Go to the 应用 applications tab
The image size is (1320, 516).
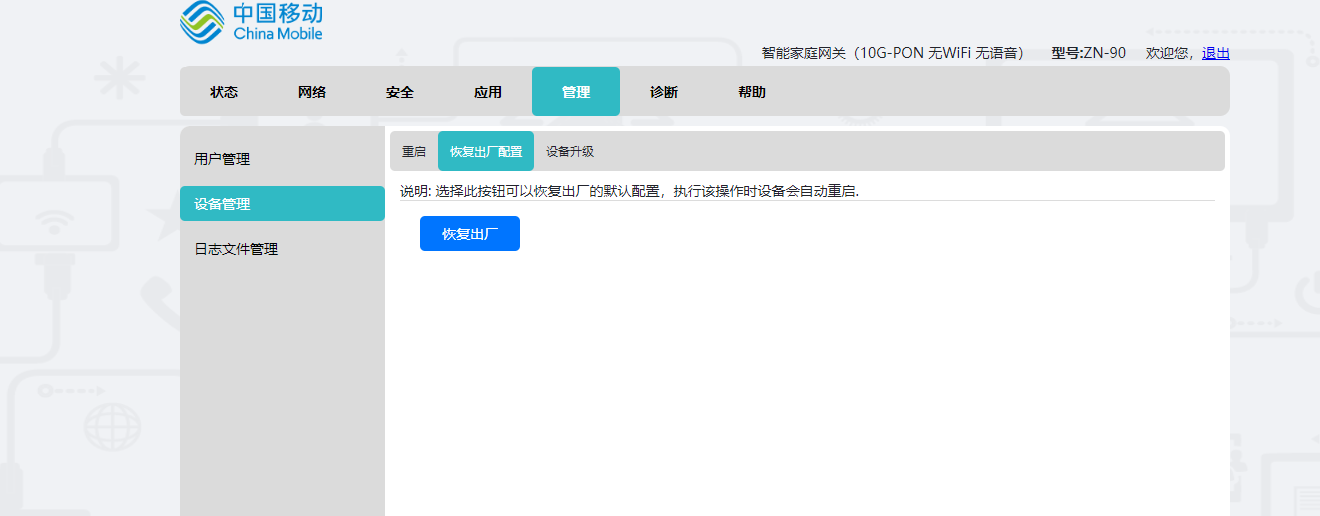488,92
